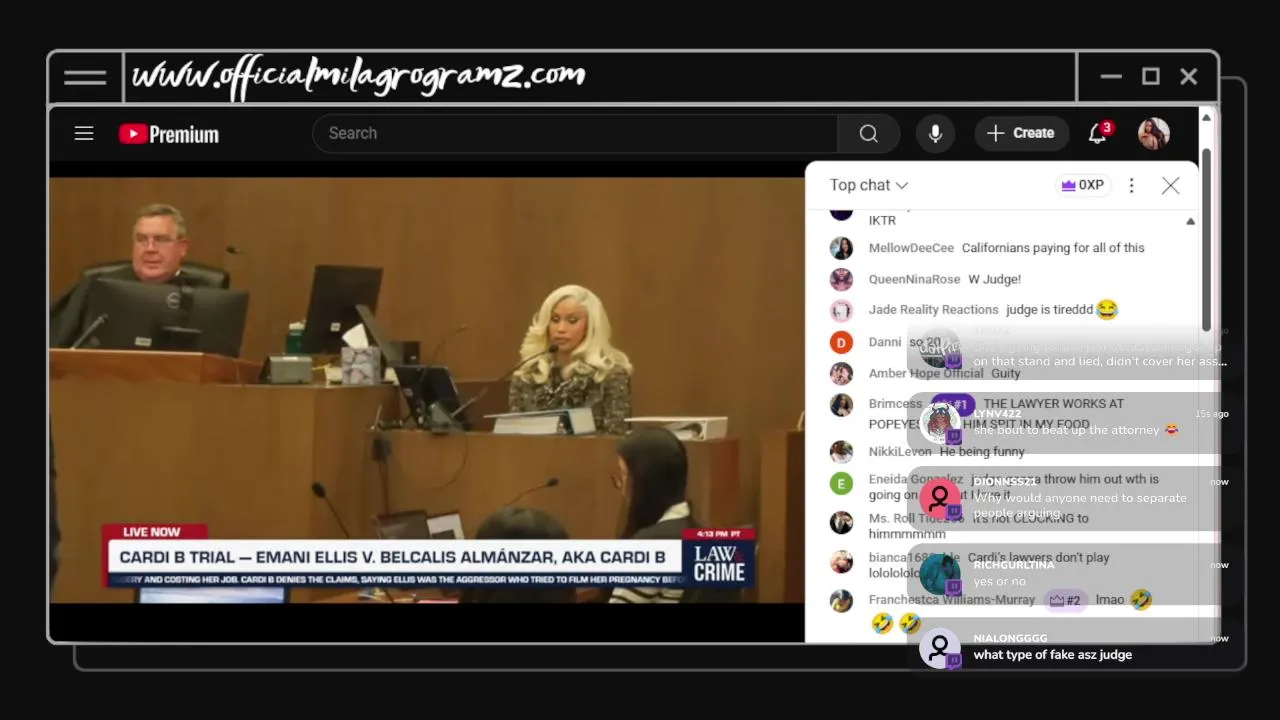Click MellowDeeCee's chat avatar
Screen dimensions: 1280x720
coord(841,248)
